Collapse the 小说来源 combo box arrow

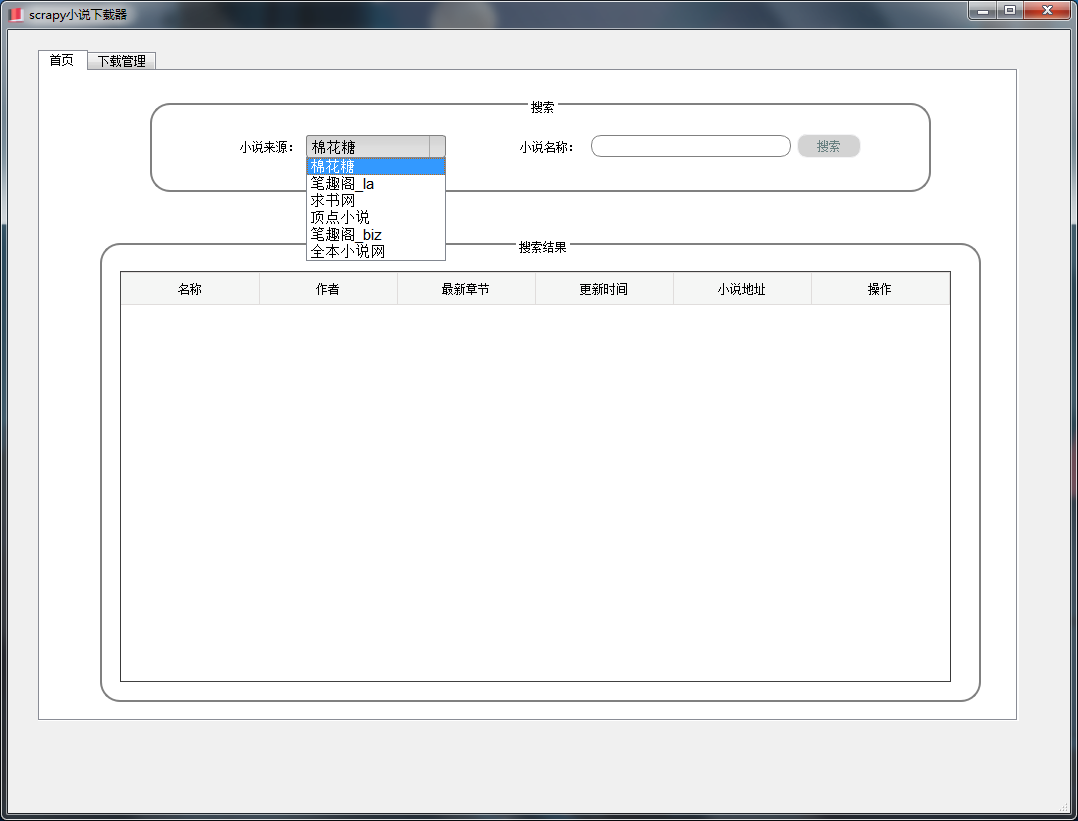point(437,147)
